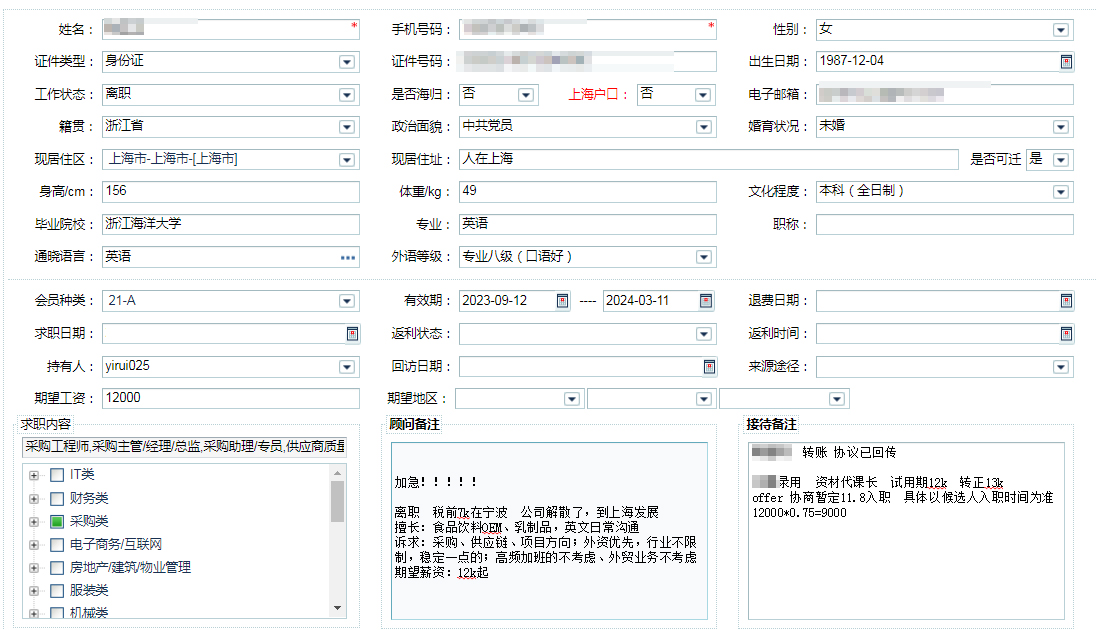Open the 籍贯 dropdown
Image resolution: width=1096 pixels, height=630 pixels.
(x=347, y=127)
